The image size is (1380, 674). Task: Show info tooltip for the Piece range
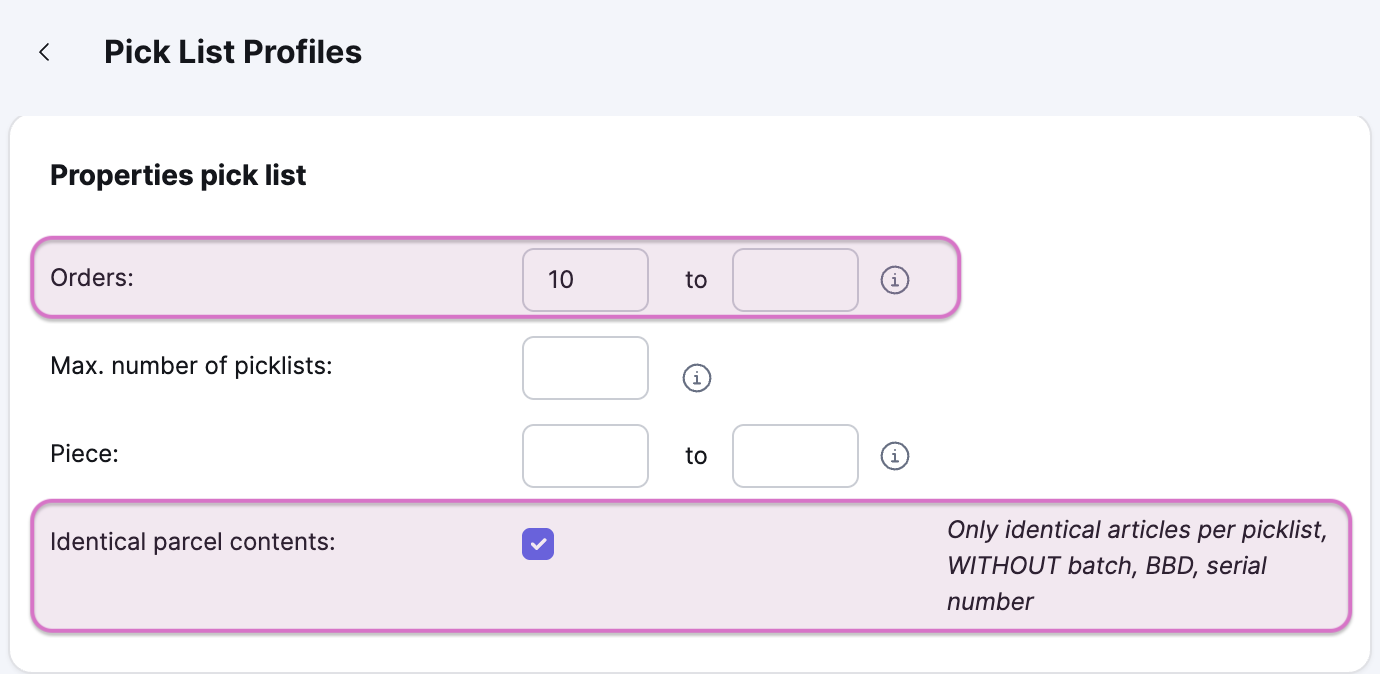(x=895, y=456)
